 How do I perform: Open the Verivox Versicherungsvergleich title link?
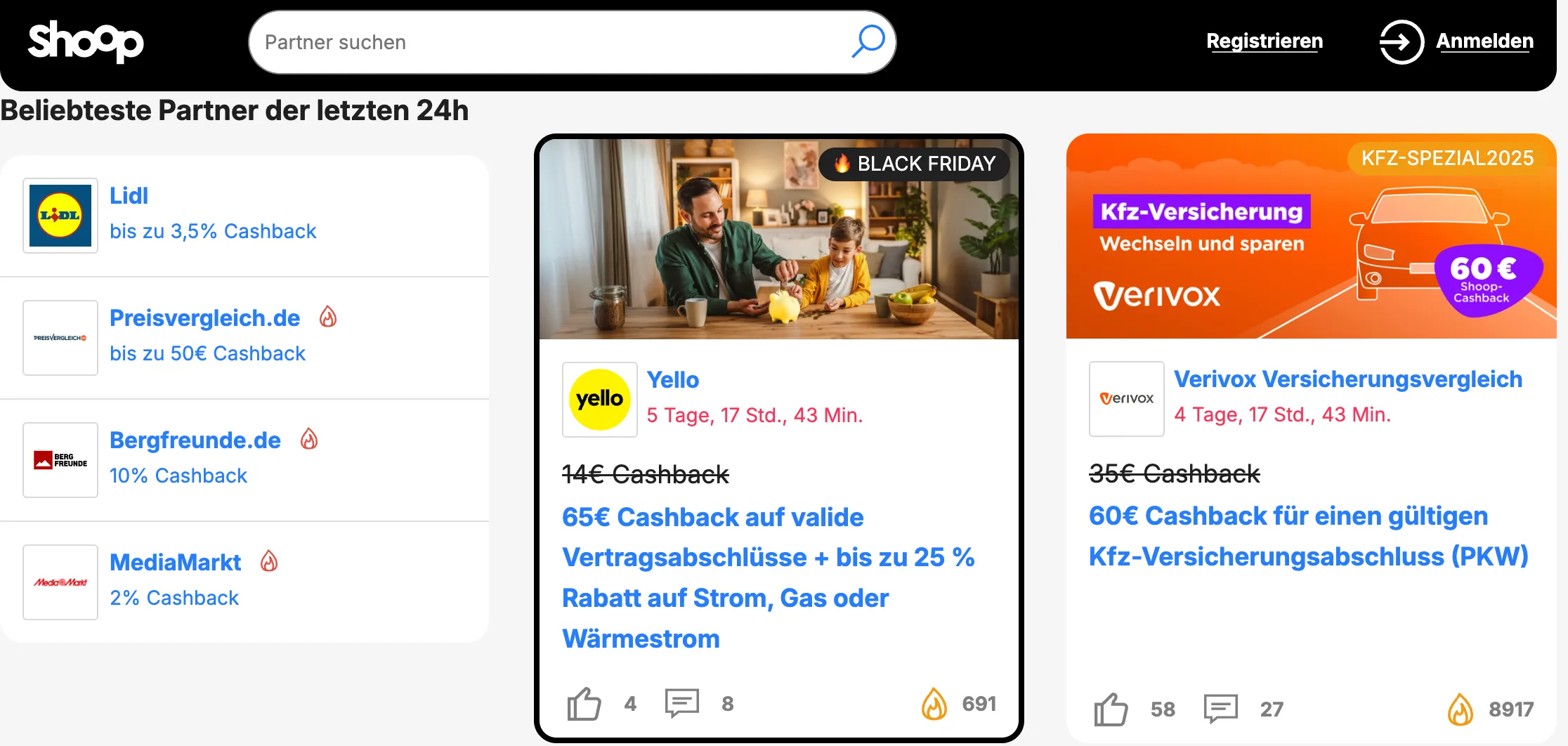coord(1348,379)
